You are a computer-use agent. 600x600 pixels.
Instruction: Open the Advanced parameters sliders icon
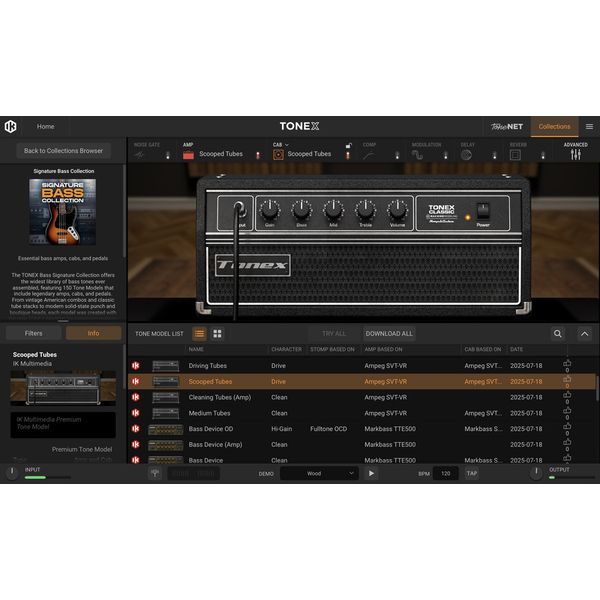576,155
